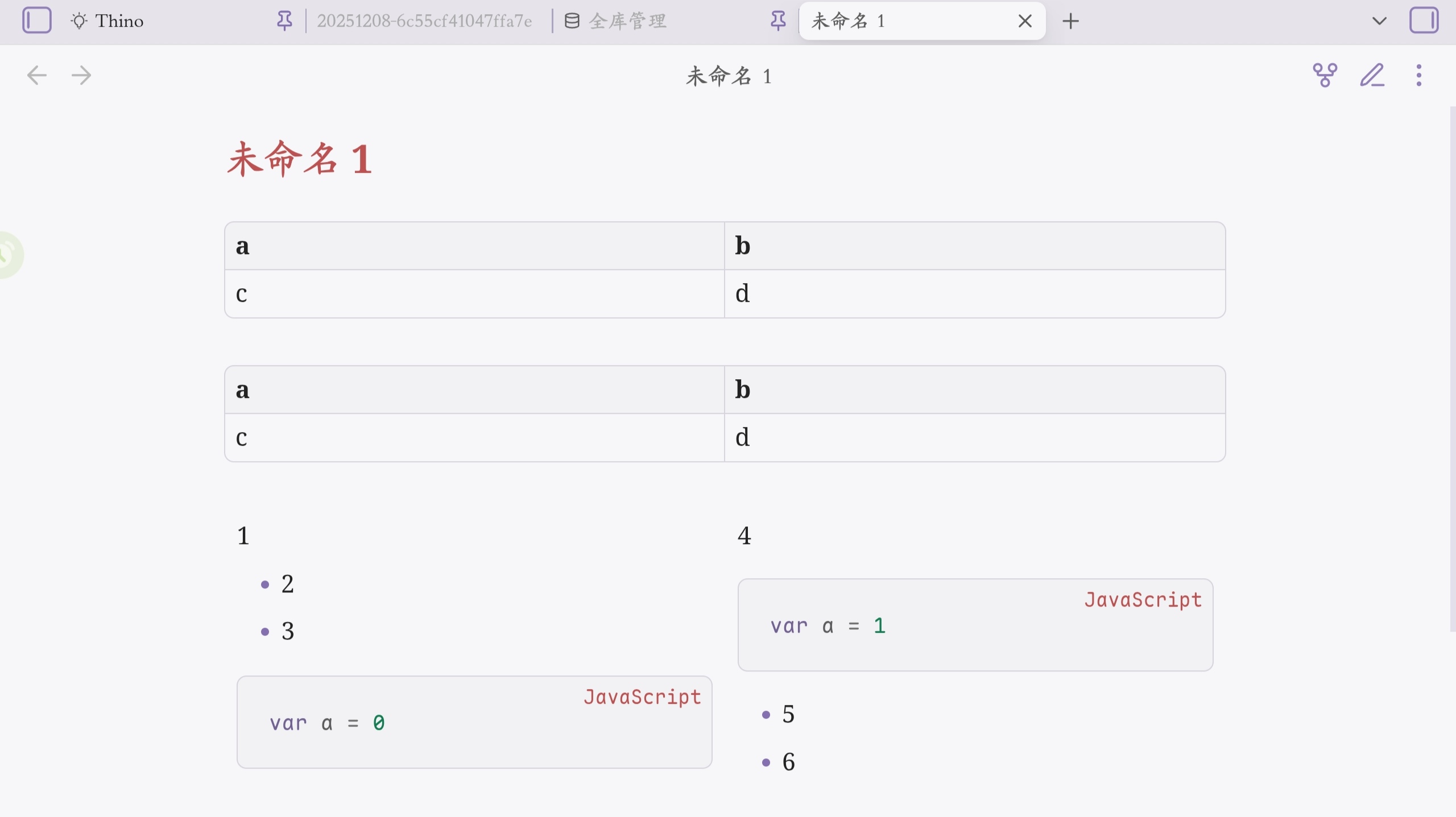Add a new tab with plus icon

(1070, 21)
